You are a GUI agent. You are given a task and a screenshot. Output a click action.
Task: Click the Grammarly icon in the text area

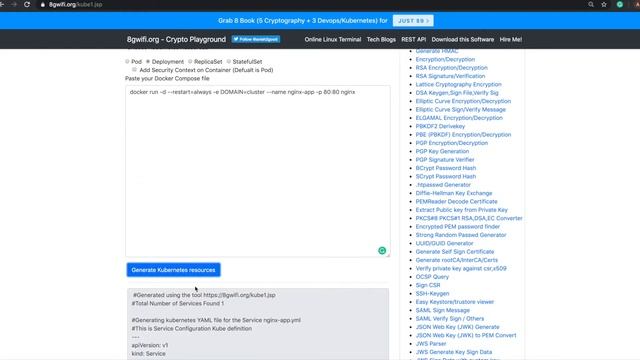[382, 251]
